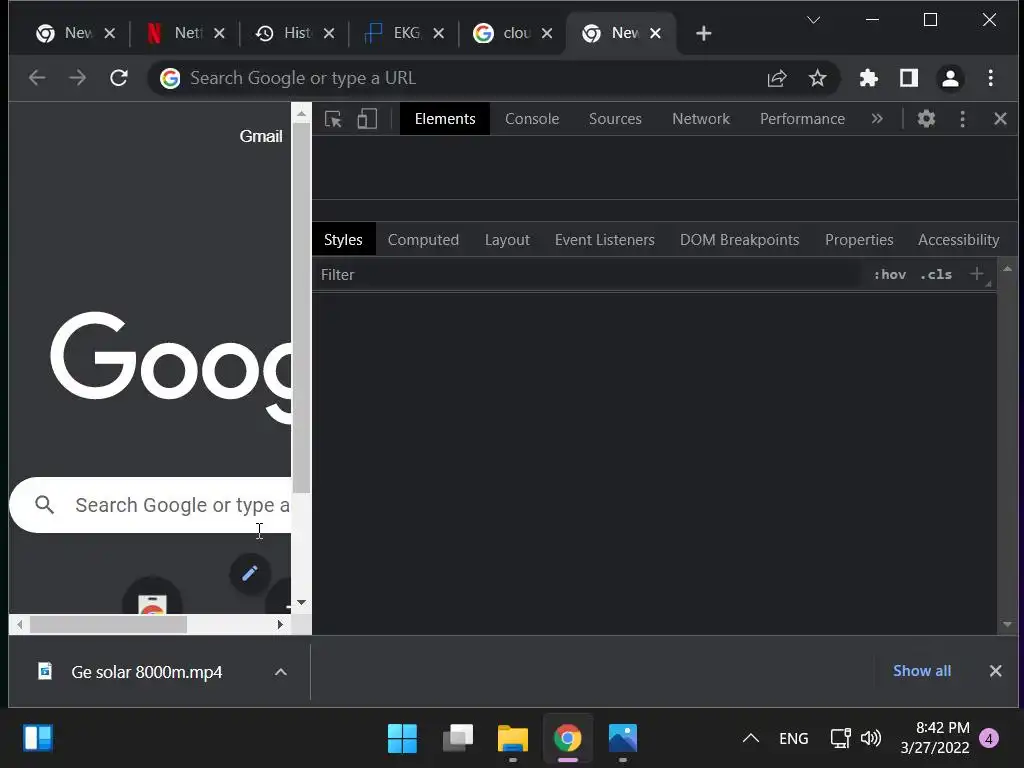Screen dimensions: 1024x768
Task: Show hidden system tray icons
Action: coord(750,739)
